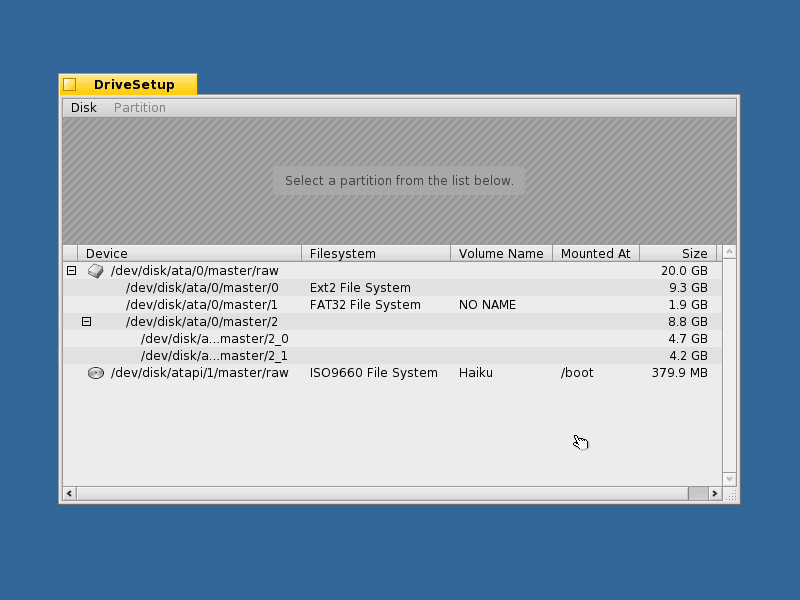
Task: Select the /dev/disk/ata/0/master/2 partition
Action: point(392,322)
